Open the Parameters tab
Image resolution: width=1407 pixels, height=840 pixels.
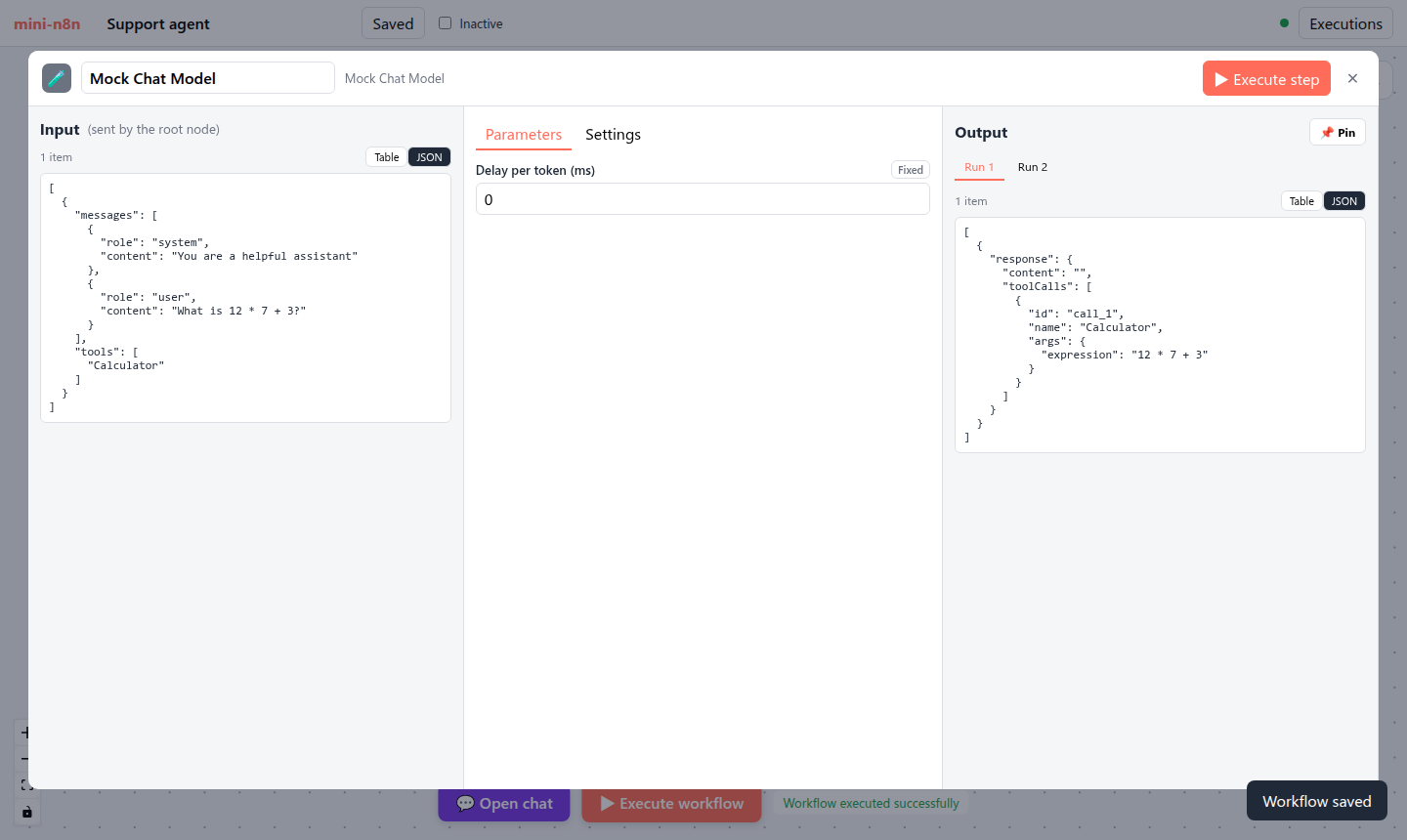point(524,135)
